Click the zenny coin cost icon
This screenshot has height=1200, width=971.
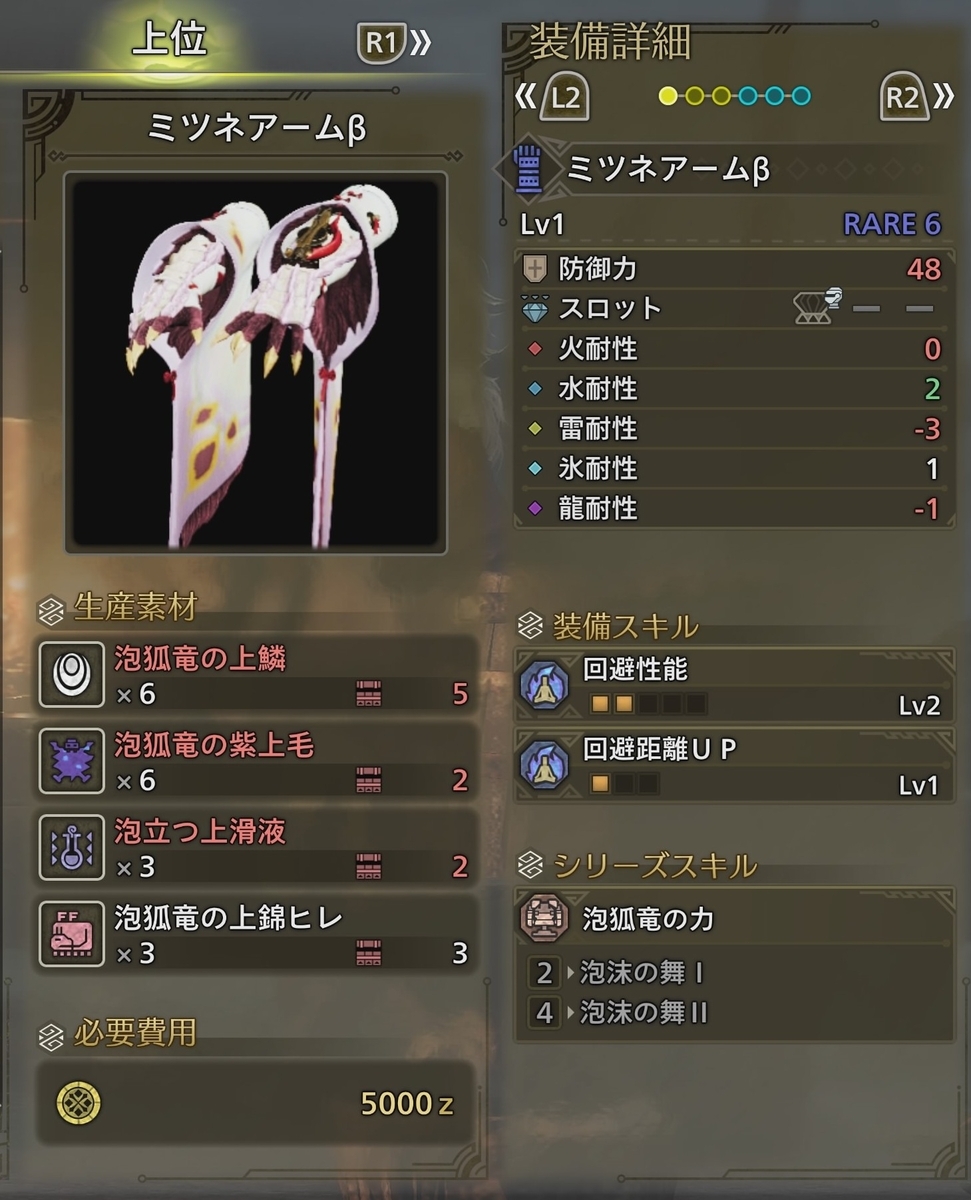click(x=78, y=1102)
